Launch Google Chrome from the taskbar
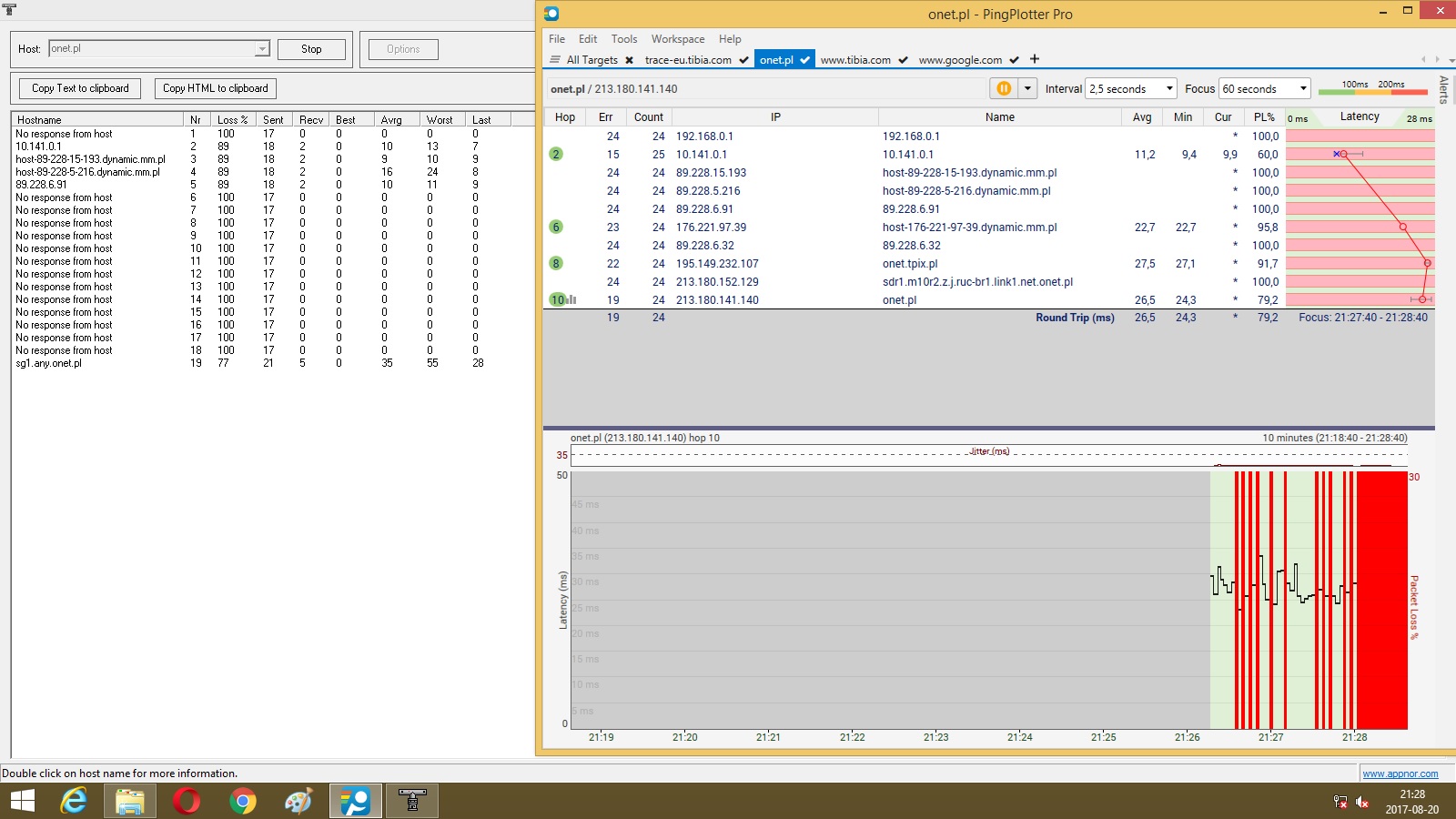The image size is (1456, 819). [x=242, y=801]
